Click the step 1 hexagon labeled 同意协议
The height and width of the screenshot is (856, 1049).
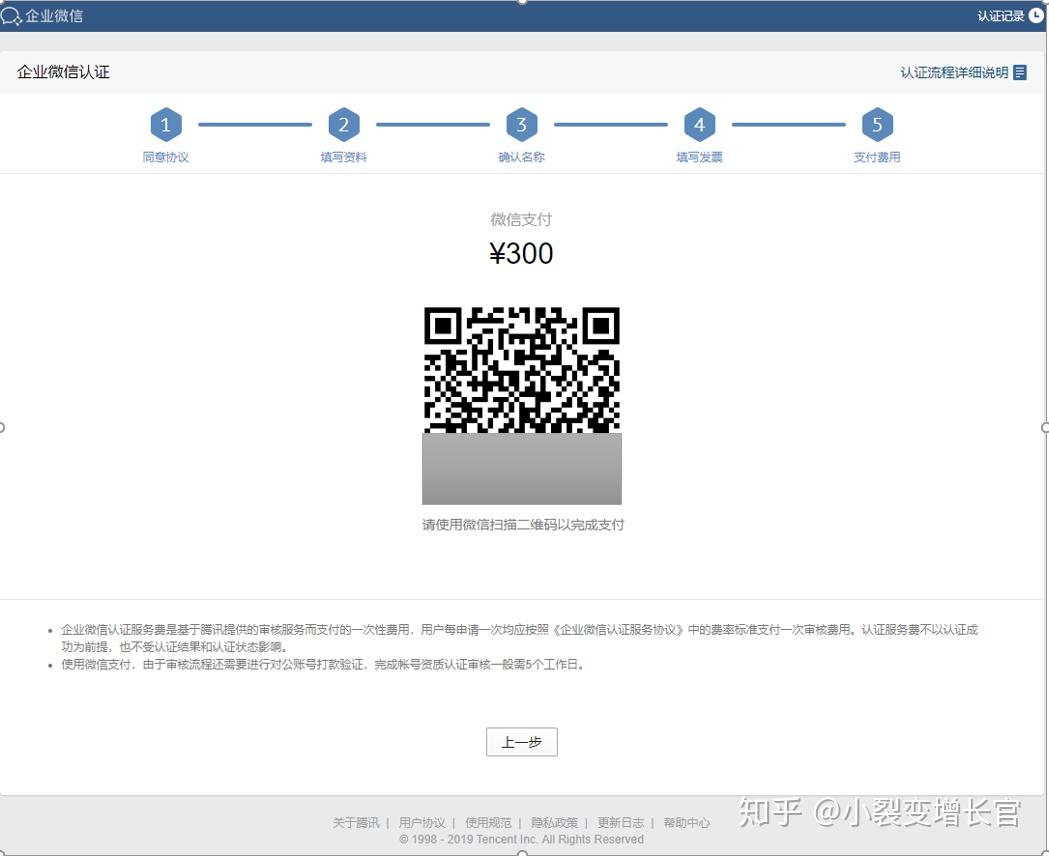tap(165, 124)
